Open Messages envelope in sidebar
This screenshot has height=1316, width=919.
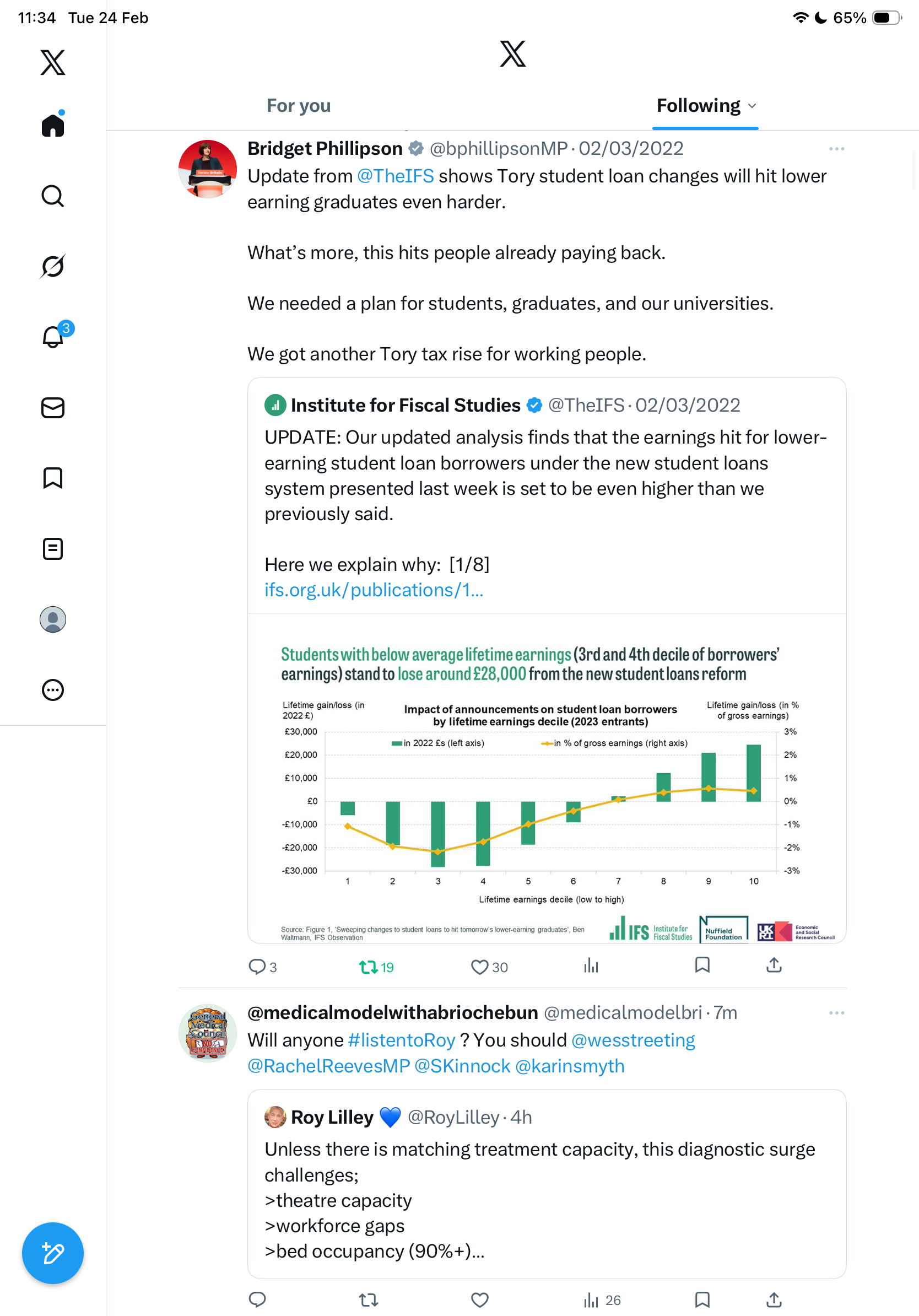pos(53,407)
